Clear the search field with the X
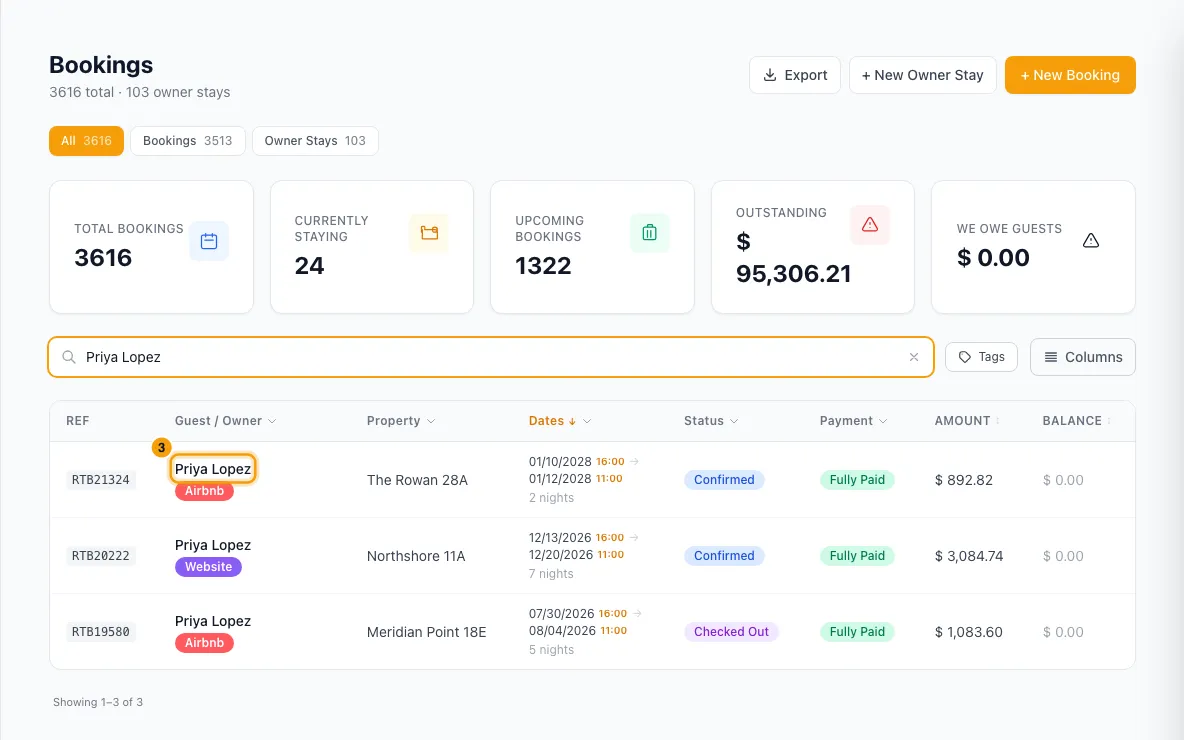 coord(914,357)
